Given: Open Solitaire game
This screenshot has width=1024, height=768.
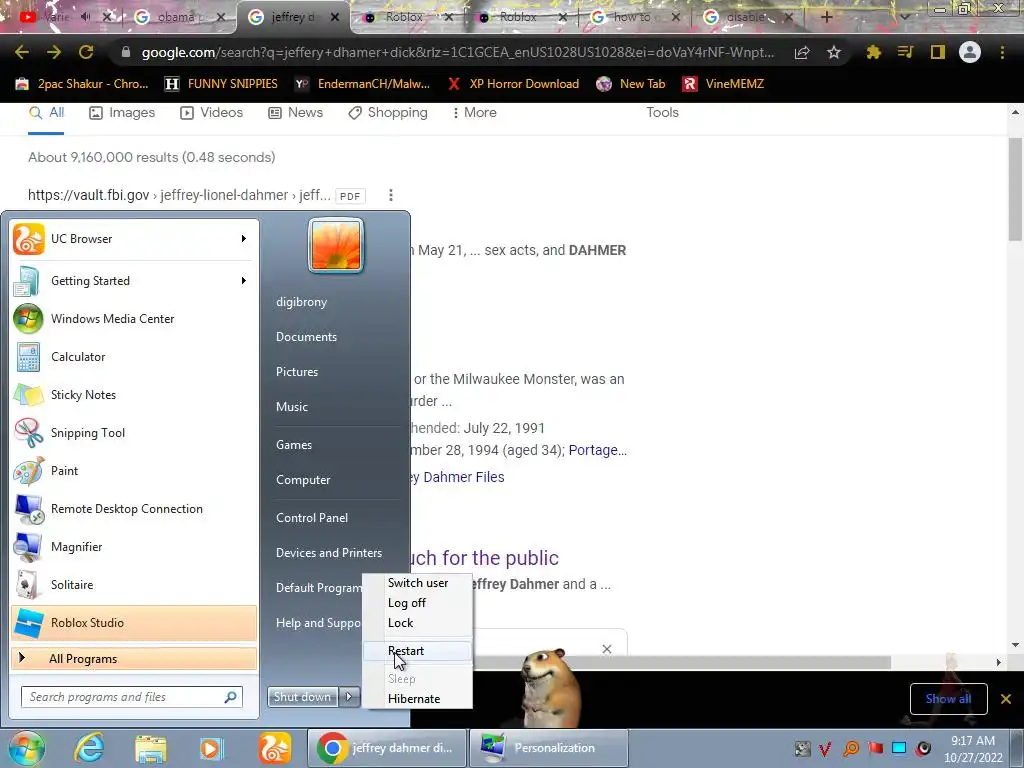Looking at the screenshot, I should pyautogui.click(x=133, y=584).
